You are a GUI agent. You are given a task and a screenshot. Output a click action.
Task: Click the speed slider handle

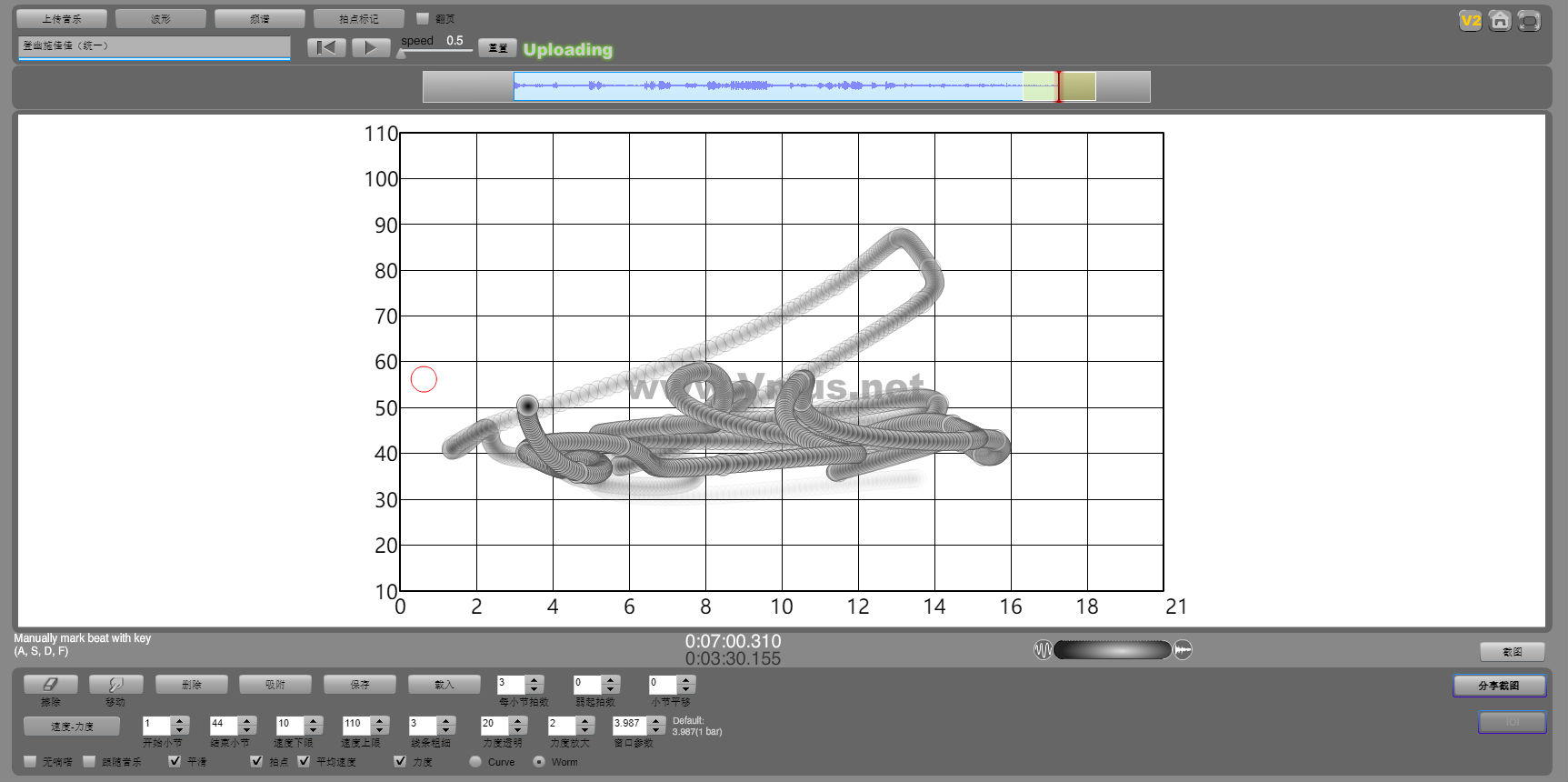coord(402,54)
